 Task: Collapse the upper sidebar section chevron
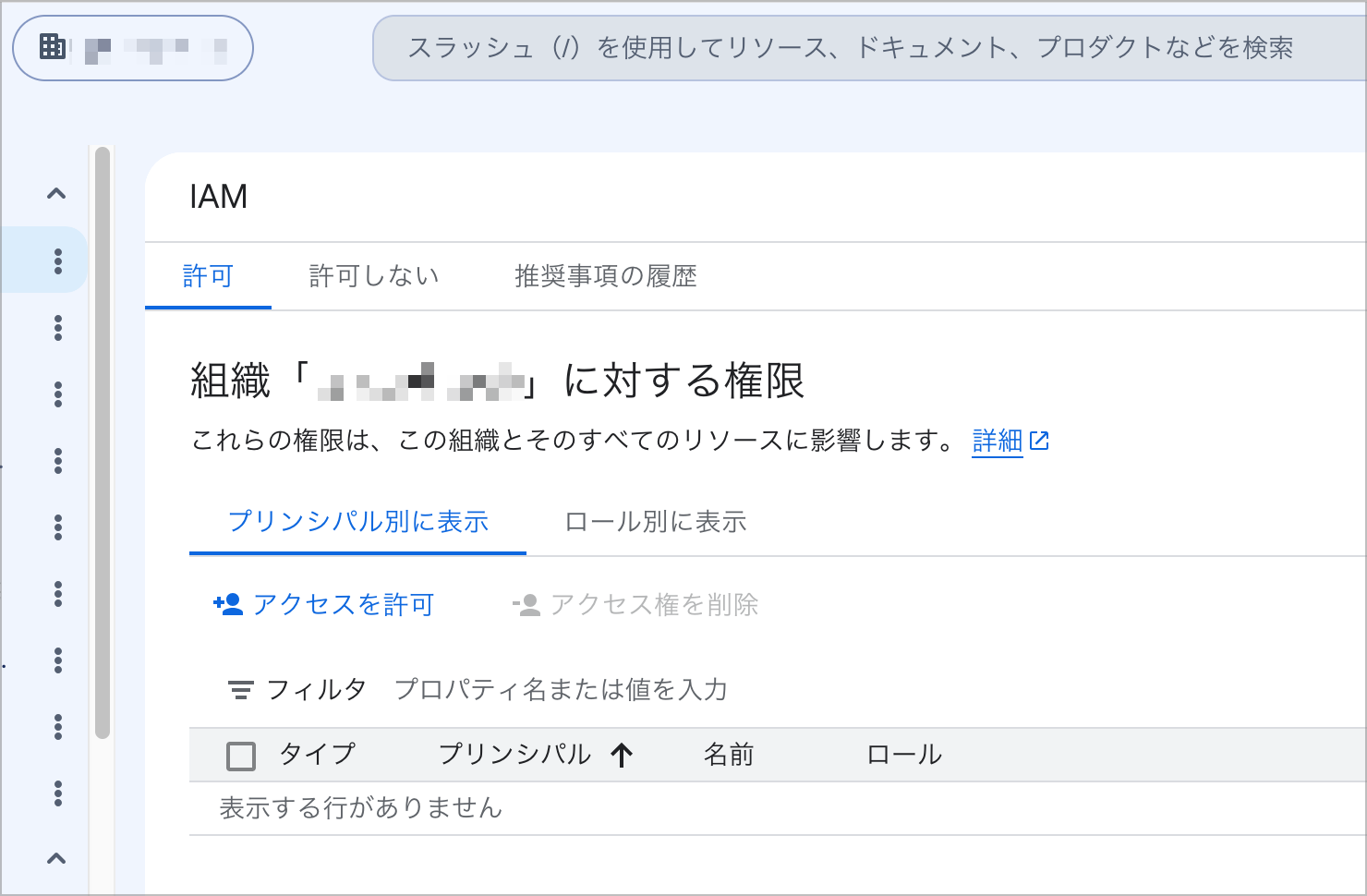56,194
